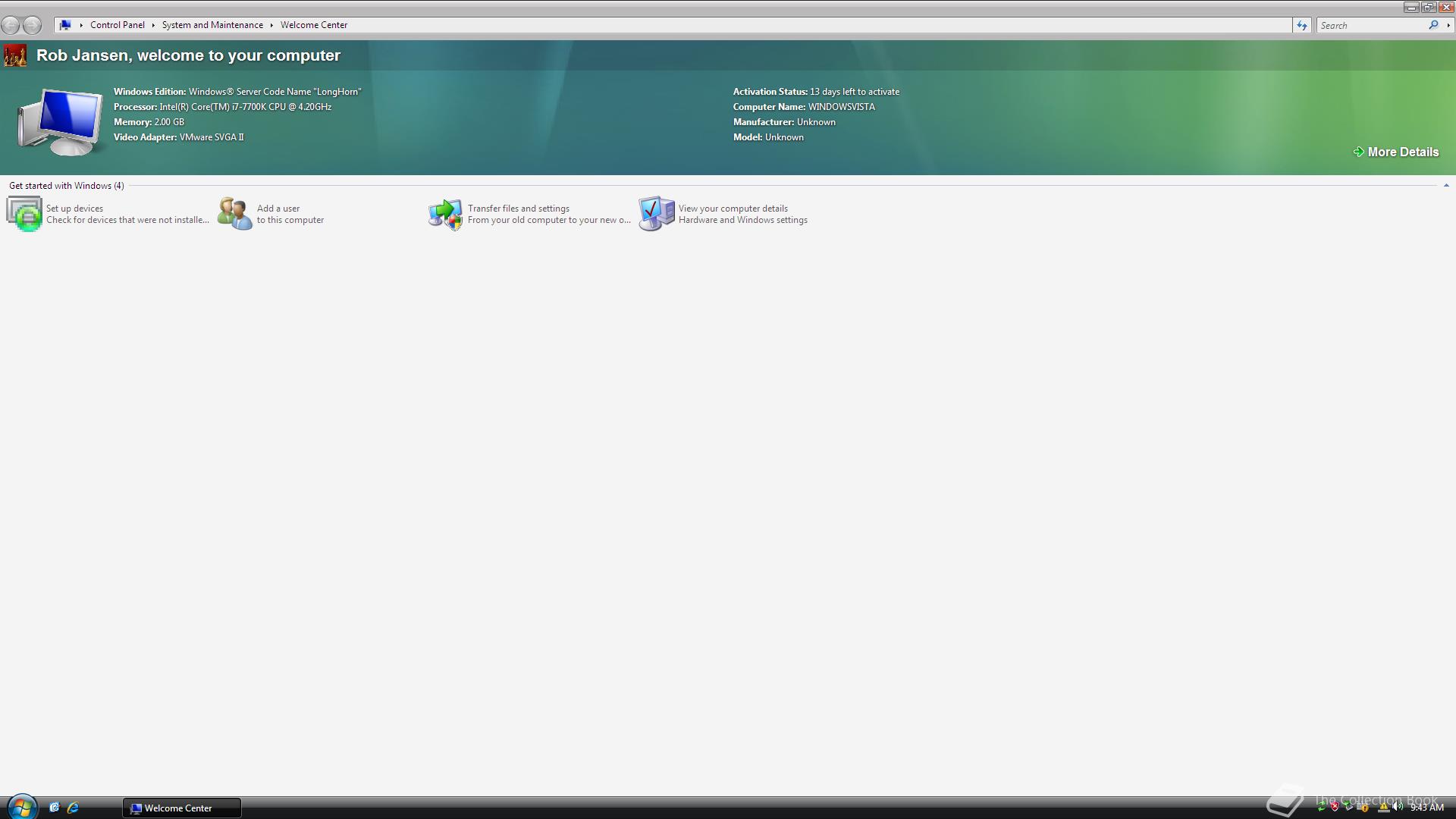The height and width of the screenshot is (819, 1456).
Task: Open Set up devices in Welcome Center
Action: (x=74, y=213)
